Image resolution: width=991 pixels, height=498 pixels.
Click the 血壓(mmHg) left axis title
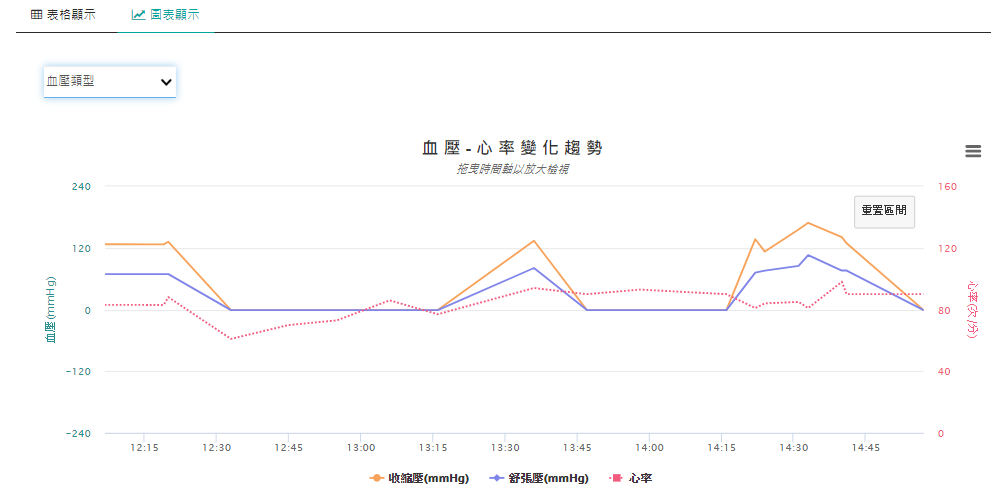[51, 310]
